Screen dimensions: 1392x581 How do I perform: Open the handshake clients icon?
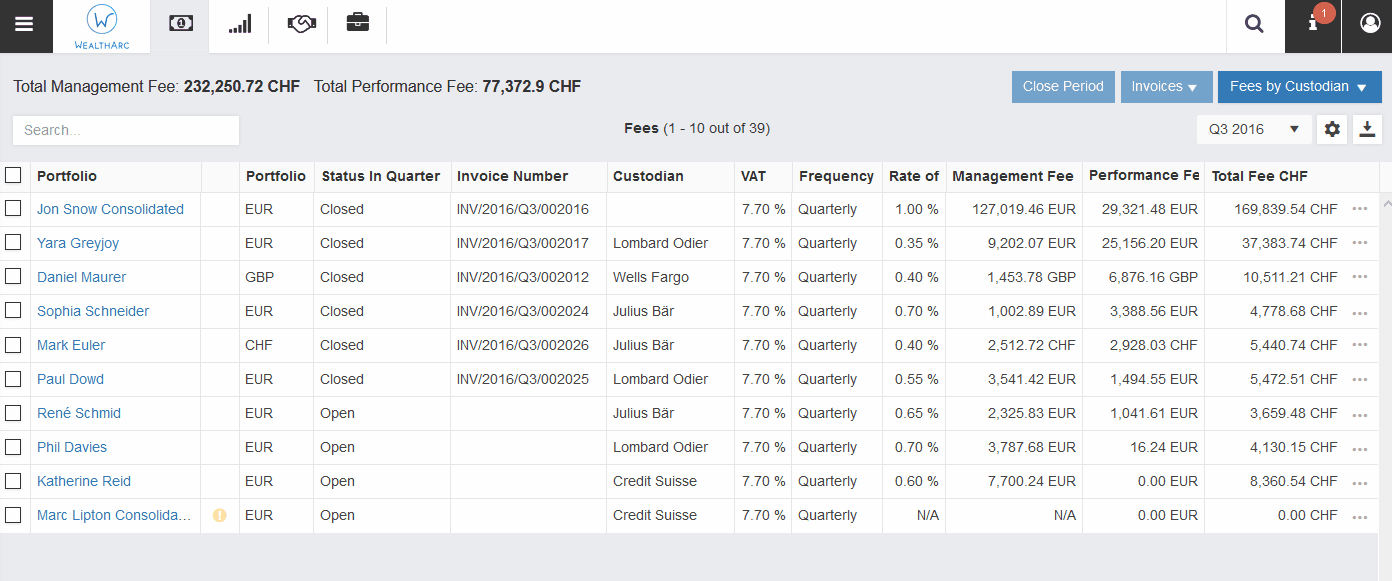pyautogui.click(x=301, y=23)
